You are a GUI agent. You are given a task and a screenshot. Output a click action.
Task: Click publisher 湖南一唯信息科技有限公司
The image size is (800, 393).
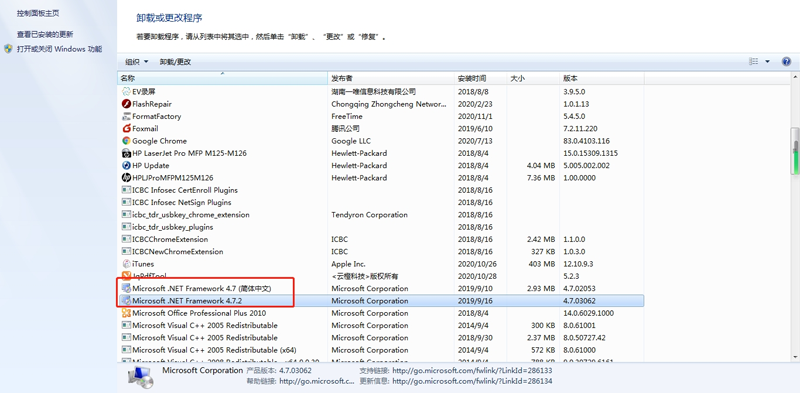(x=373, y=92)
